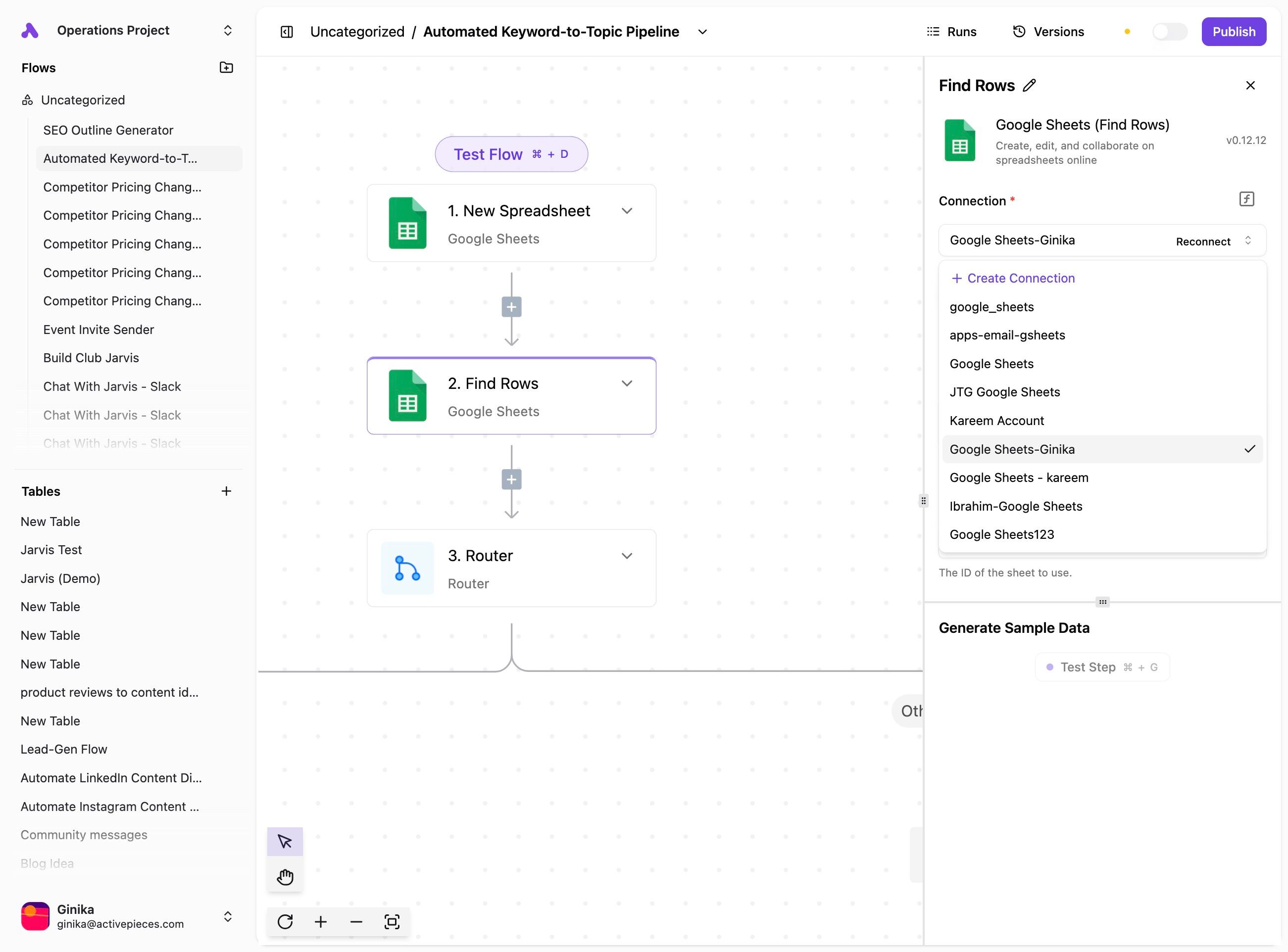Click the new folder icon beside Flows
This screenshot has width=1288, height=952.
click(226, 67)
